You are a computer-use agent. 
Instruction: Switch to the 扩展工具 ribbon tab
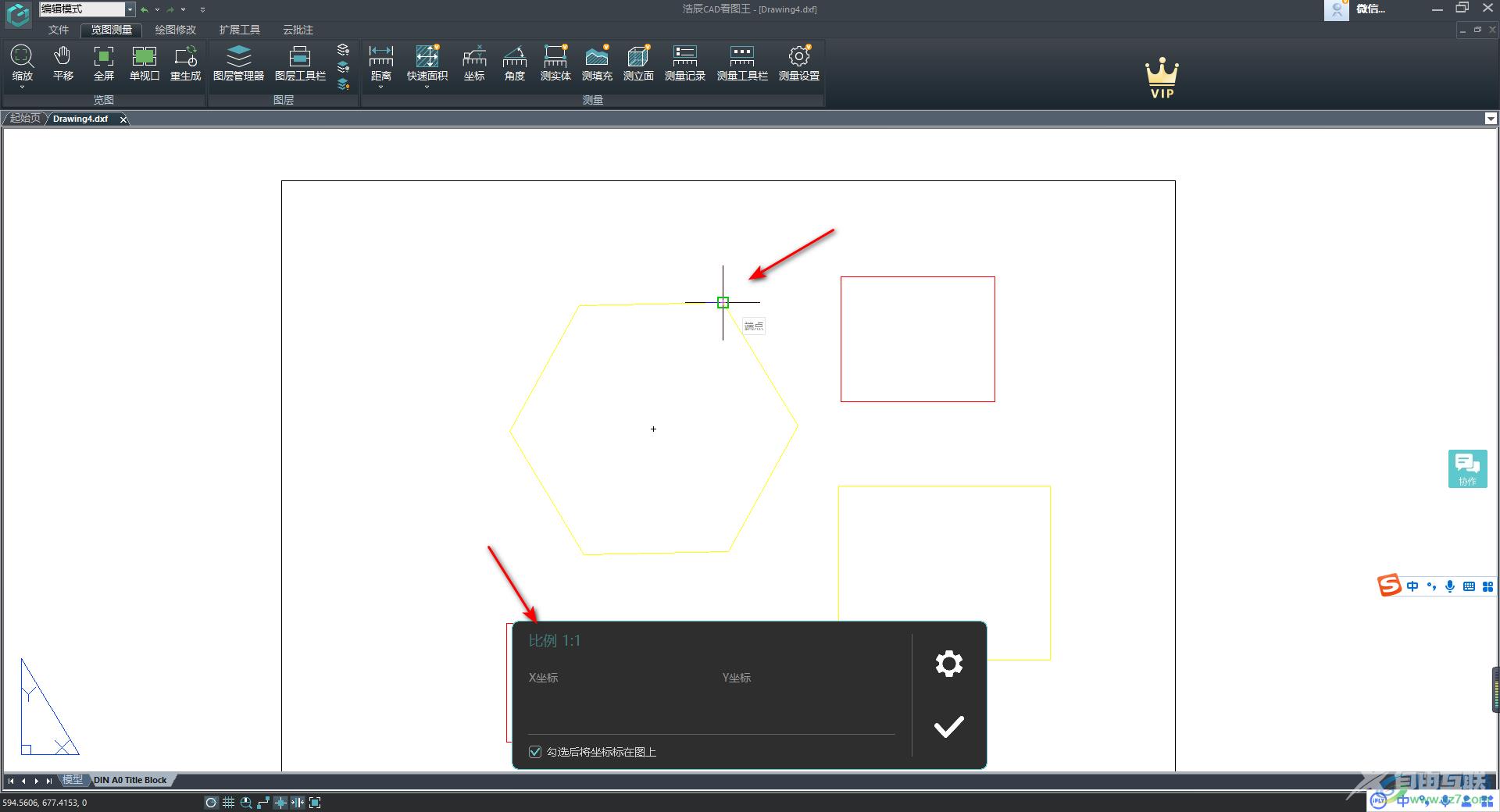pyautogui.click(x=239, y=30)
